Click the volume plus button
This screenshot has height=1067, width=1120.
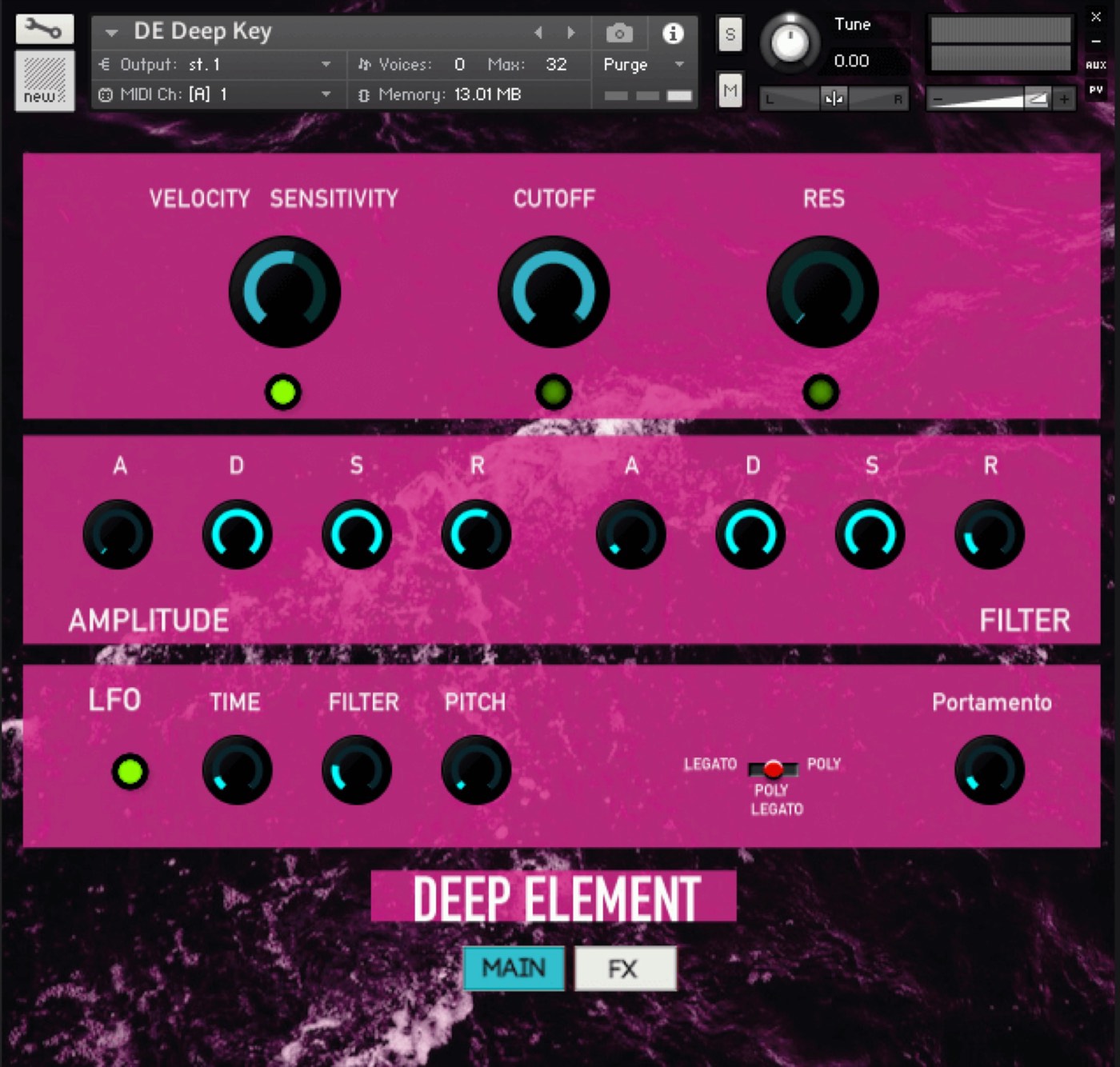(x=1063, y=99)
